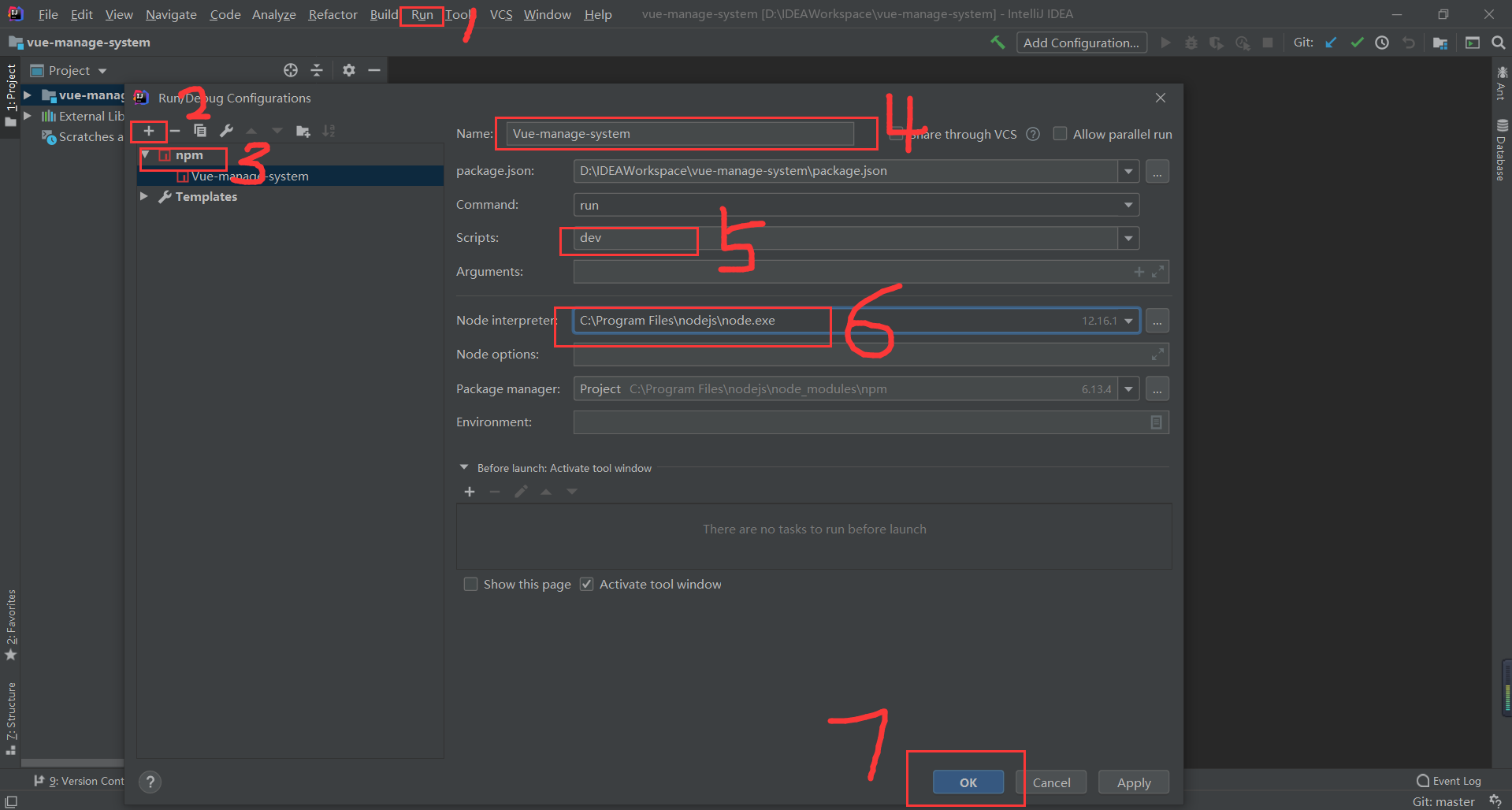1512x810 pixels.
Task: Open Project view selector dropdown
Action: coord(69,70)
